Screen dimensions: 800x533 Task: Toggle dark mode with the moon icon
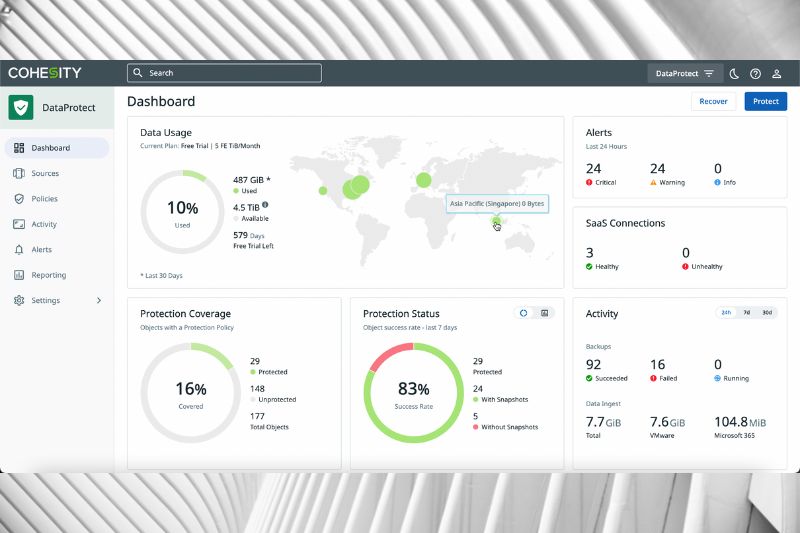tap(734, 73)
